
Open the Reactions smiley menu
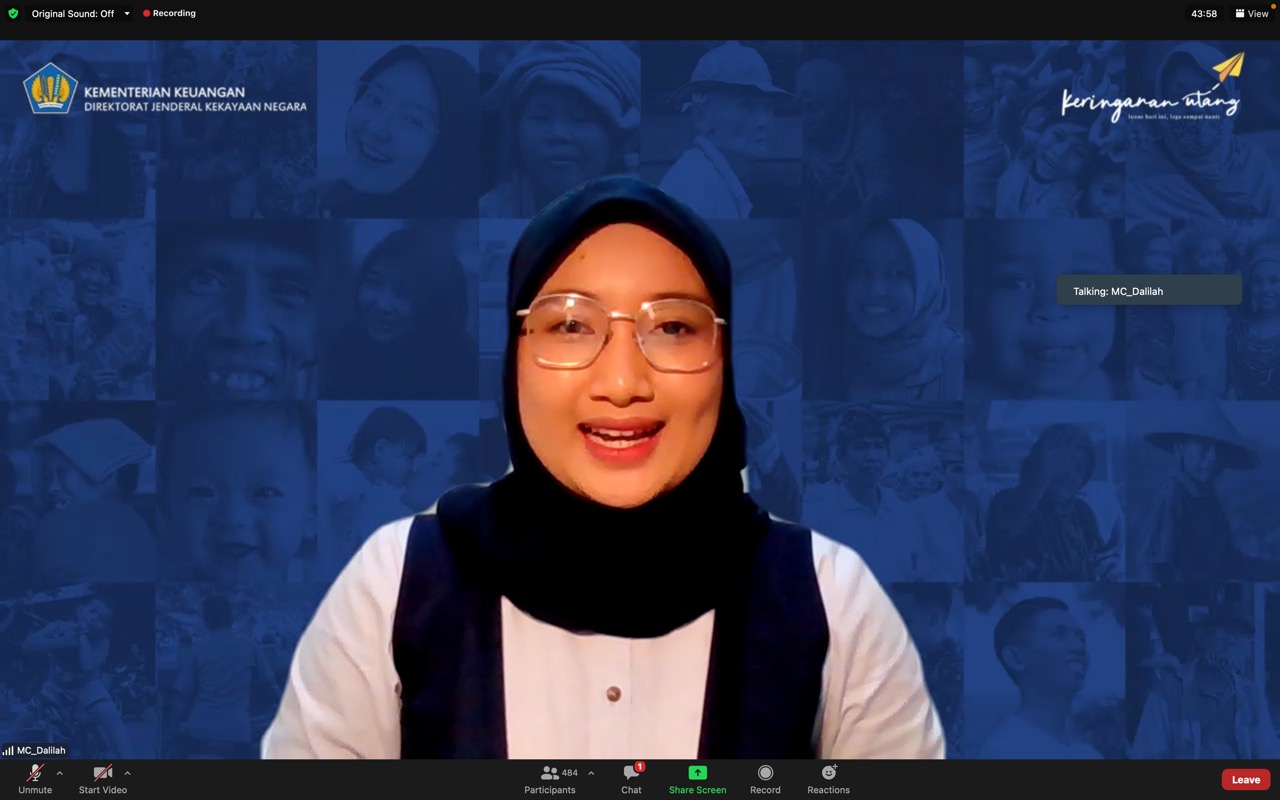(x=828, y=778)
